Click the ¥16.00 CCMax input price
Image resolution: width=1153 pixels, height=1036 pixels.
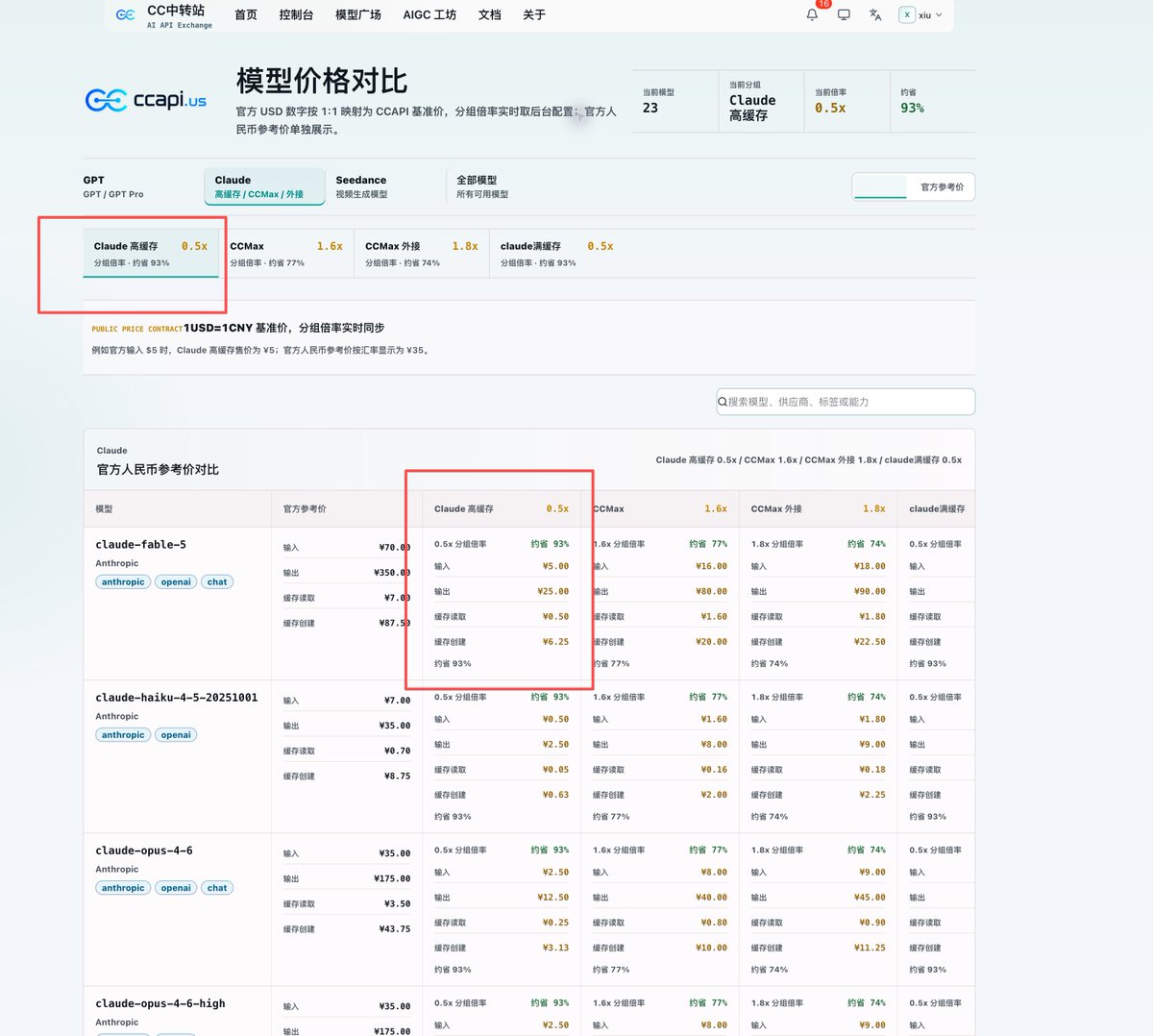pos(712,566)
